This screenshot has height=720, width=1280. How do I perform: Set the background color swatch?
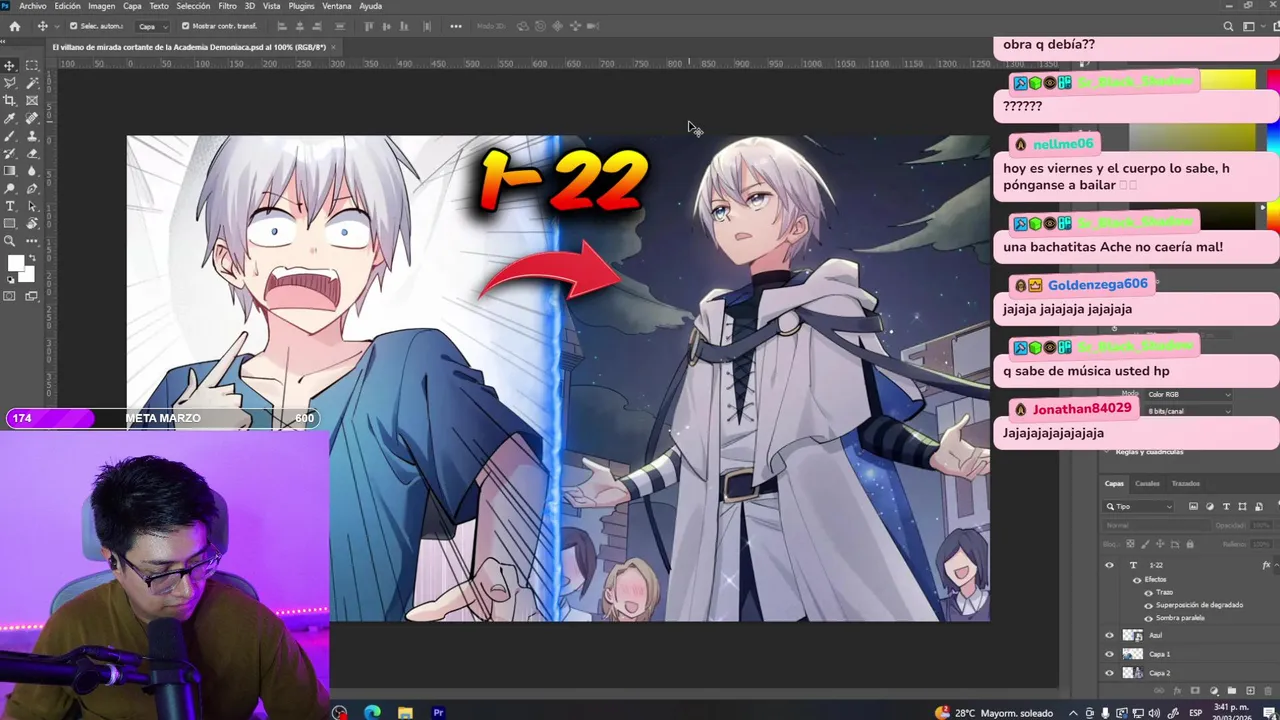27,274
